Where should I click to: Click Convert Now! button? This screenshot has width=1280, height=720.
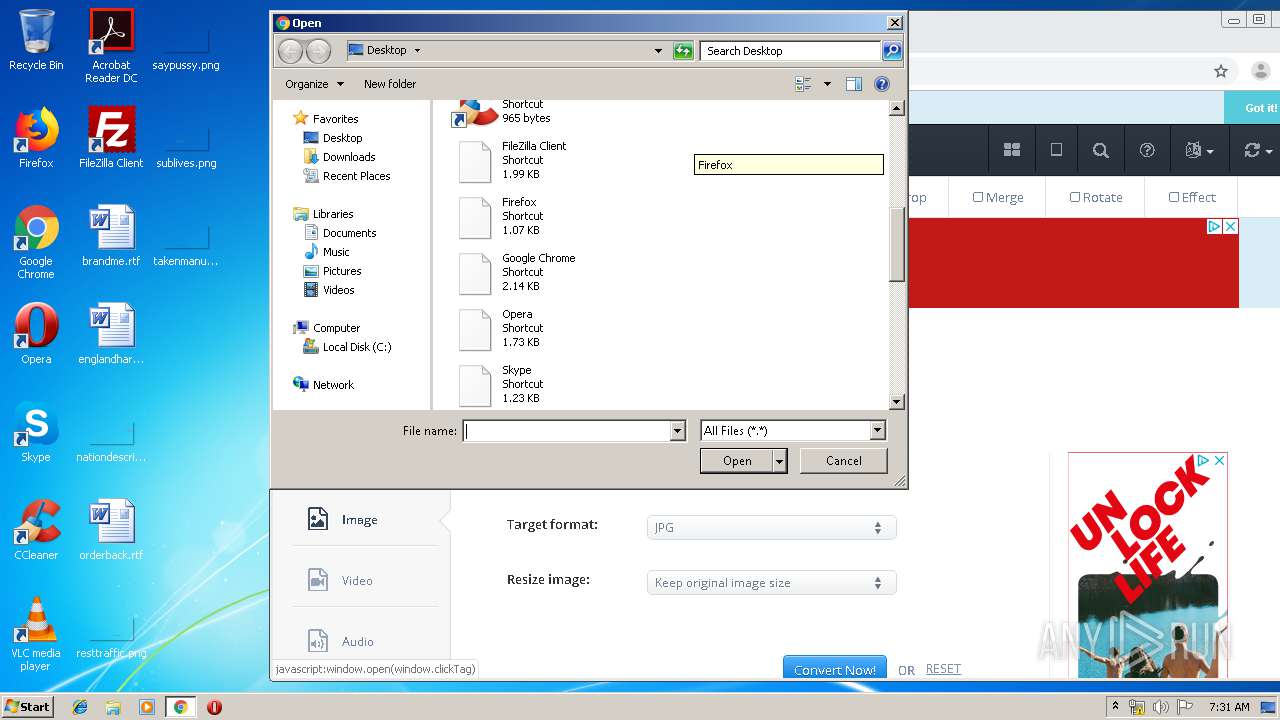pyautogui.click(x=834, y=669)
